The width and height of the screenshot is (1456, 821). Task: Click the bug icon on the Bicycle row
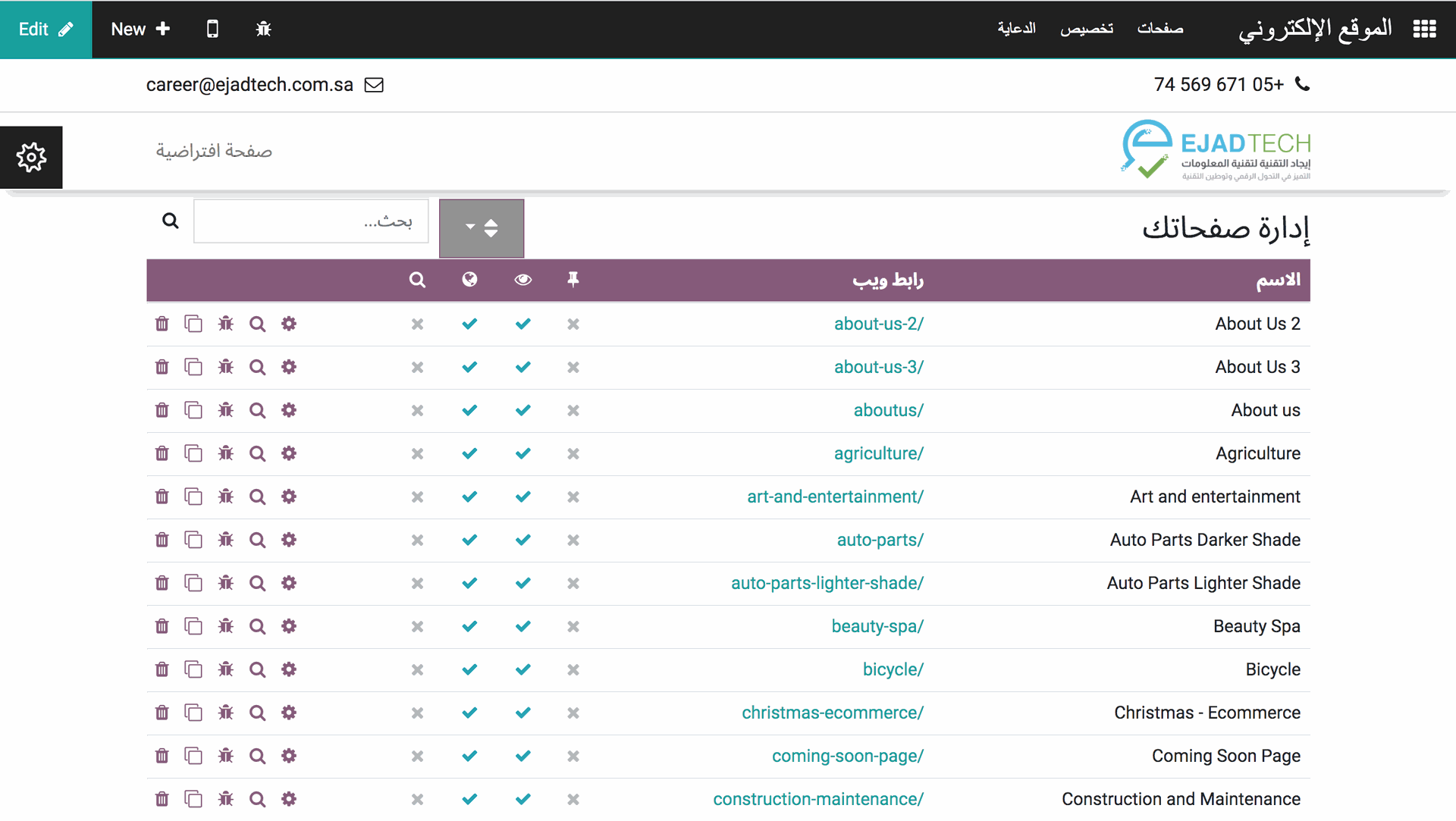pos(225,670)
